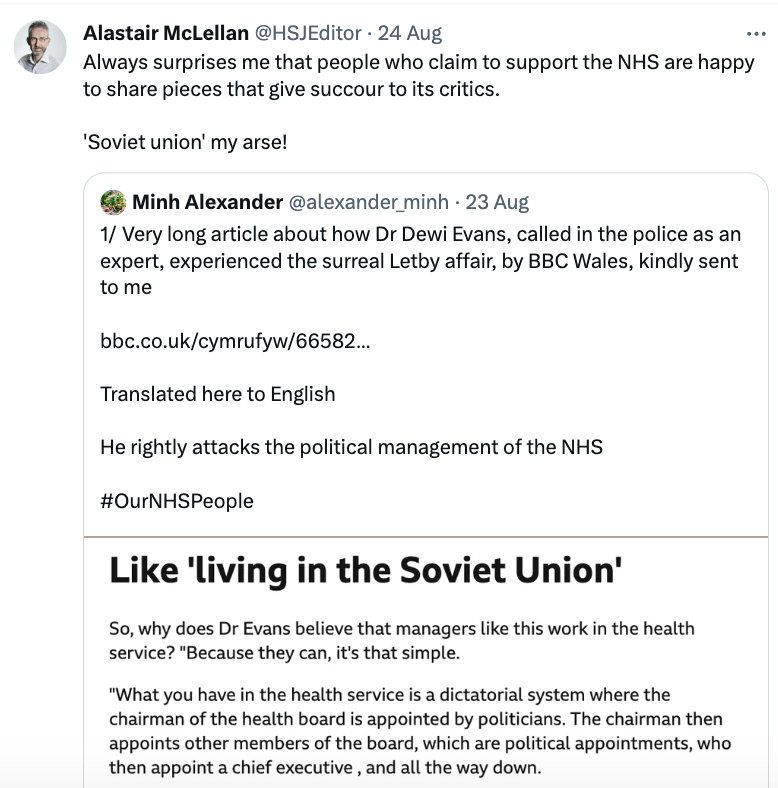The image size is (778, 788).
Task: Click Alastair McLellan's profile avatar
Action: coord(41,47)
